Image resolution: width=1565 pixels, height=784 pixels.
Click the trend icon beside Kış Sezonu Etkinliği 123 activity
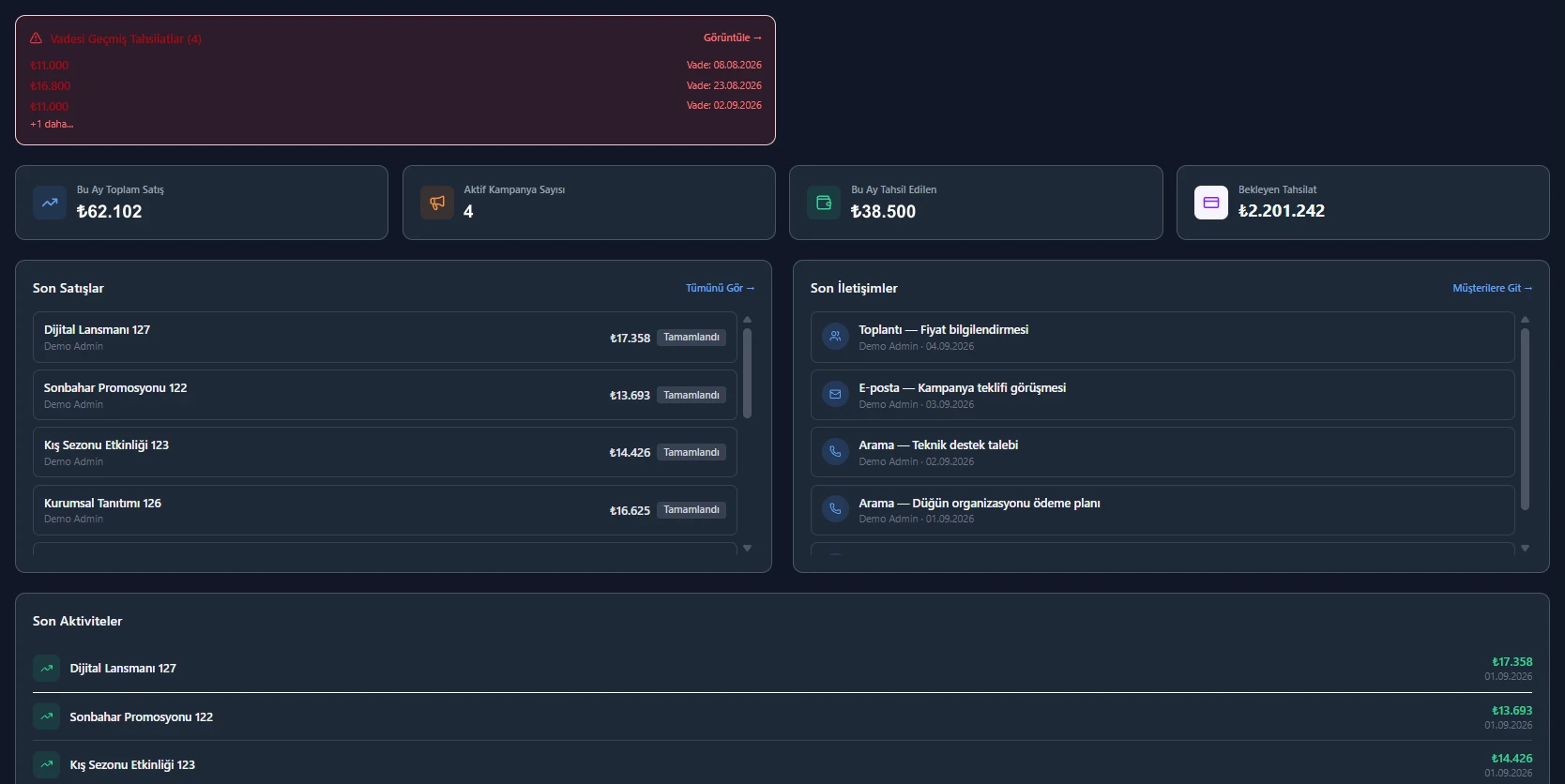coord(47,764)
